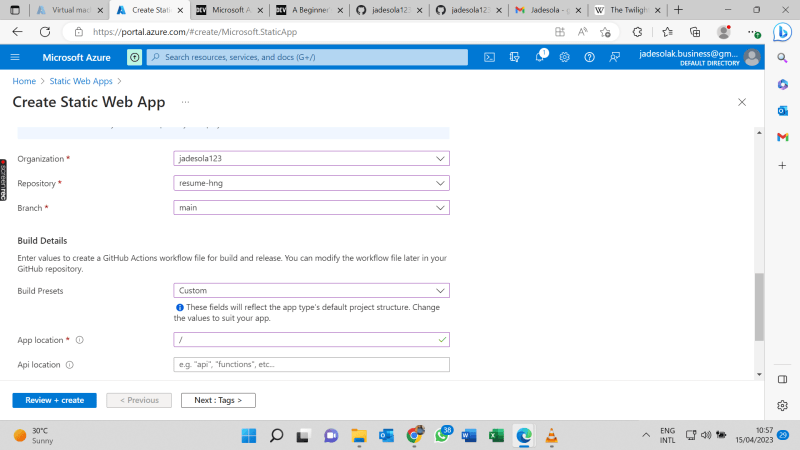800x450 pixels.
Task: Open Azure portal settings gear
Action: coord(564,57)
